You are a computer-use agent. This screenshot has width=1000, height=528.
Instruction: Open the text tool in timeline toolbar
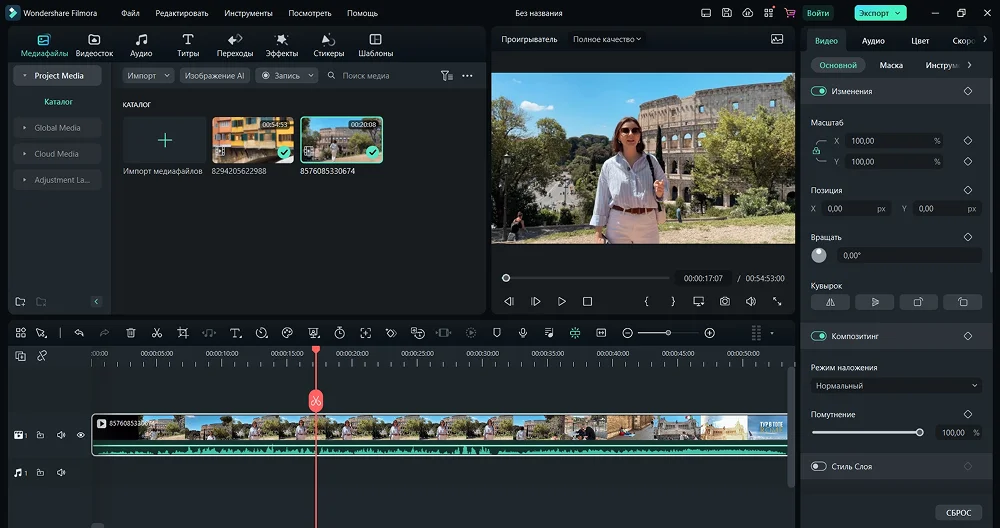[235, 333]
